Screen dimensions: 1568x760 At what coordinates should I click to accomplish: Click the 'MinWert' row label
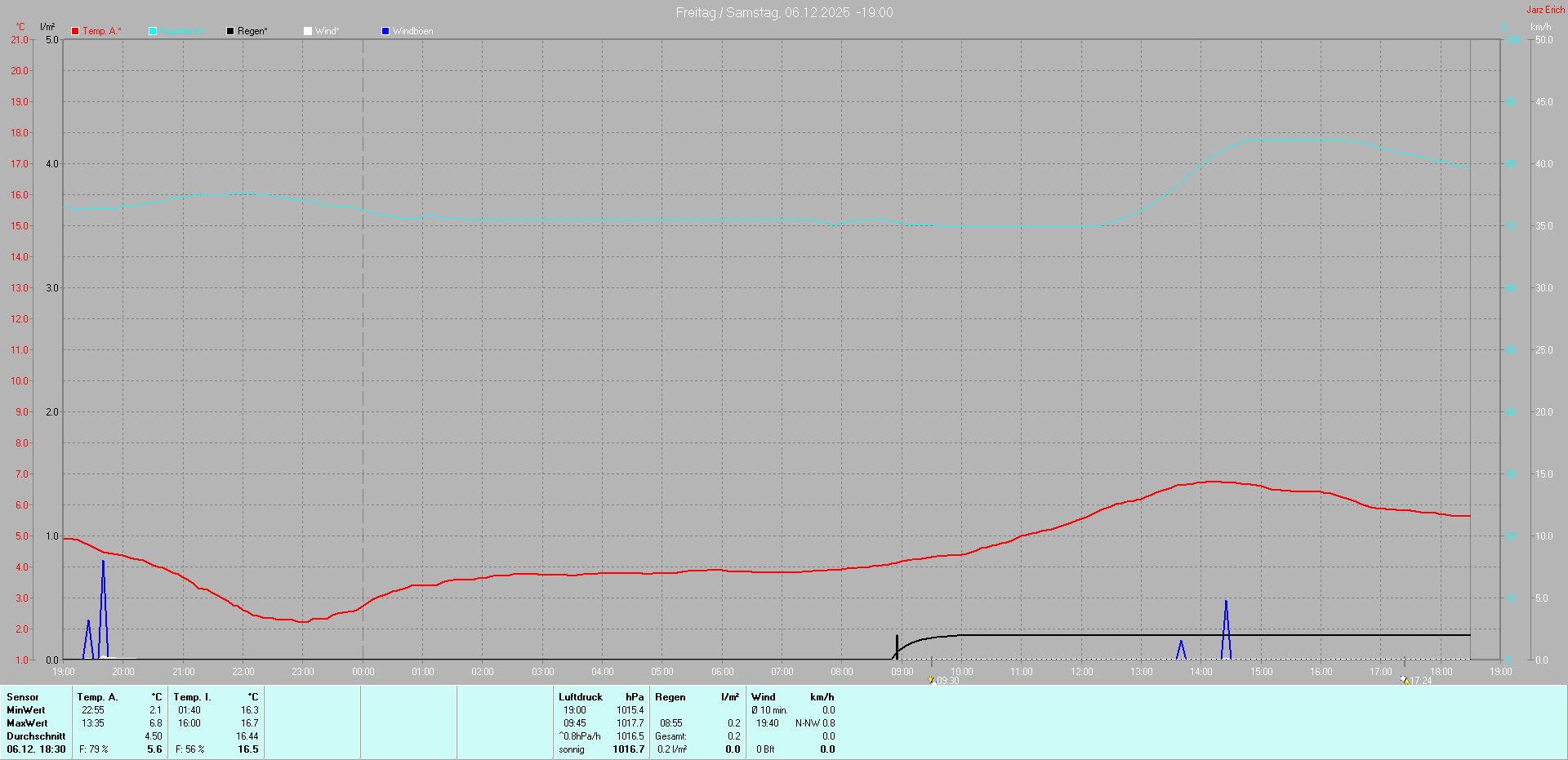[x=26, y=710]
